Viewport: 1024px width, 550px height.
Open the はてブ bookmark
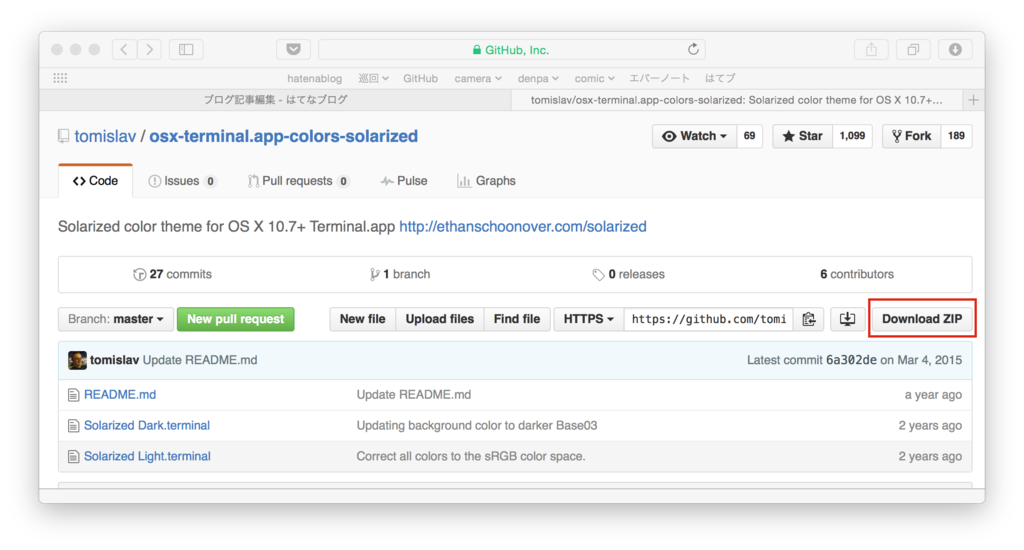point(720,78)
